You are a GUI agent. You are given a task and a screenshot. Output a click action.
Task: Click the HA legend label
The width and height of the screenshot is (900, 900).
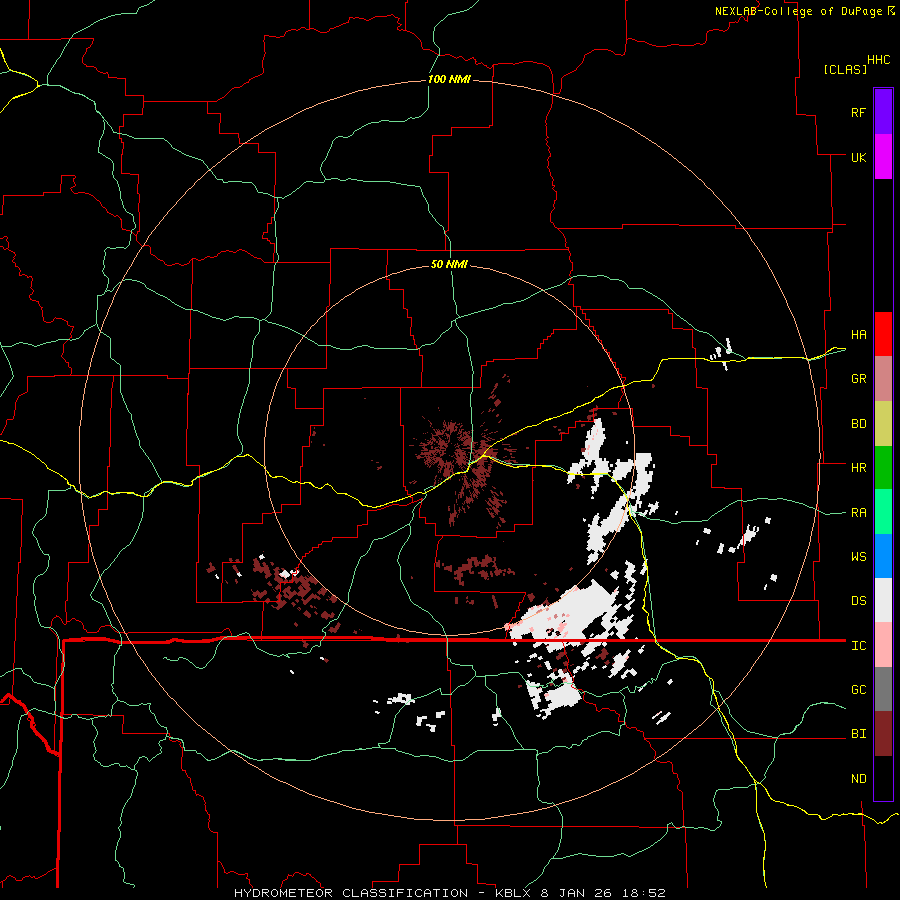pyautogui.click(x=858, y=335)
